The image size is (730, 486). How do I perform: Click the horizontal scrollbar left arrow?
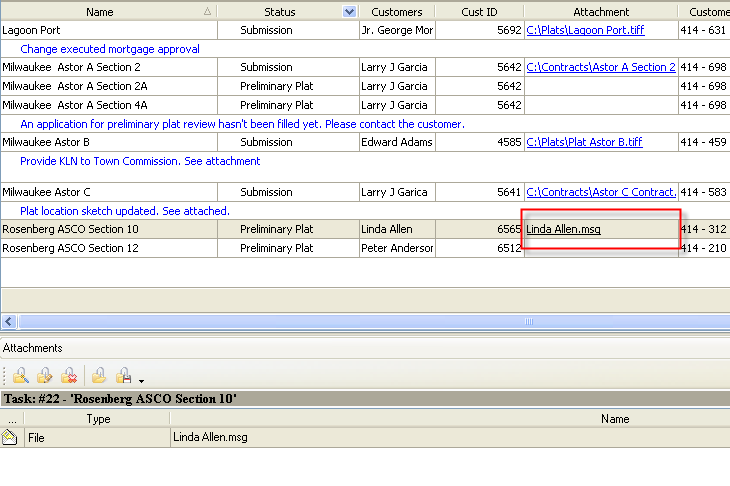pos(9,322)
